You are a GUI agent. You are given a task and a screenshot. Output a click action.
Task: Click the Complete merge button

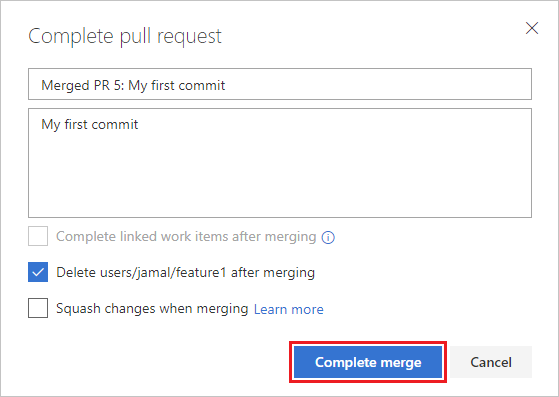pyautogui.click(x=368, y=362)
